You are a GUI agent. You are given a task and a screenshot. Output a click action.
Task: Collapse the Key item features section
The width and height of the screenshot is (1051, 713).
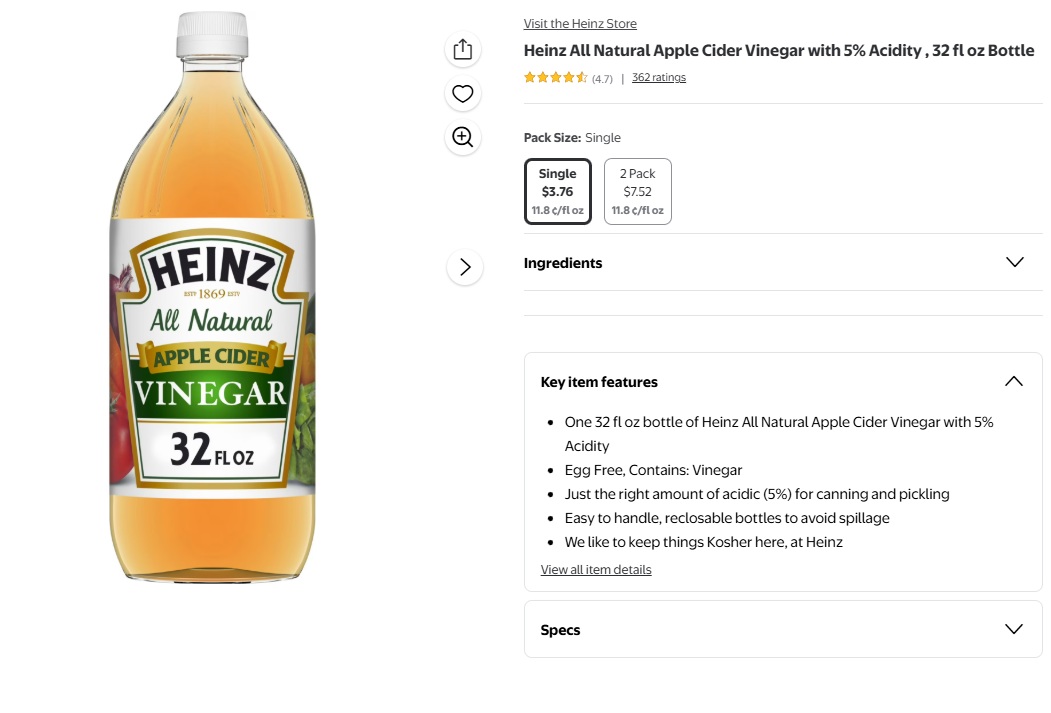tap(1013, 381)
